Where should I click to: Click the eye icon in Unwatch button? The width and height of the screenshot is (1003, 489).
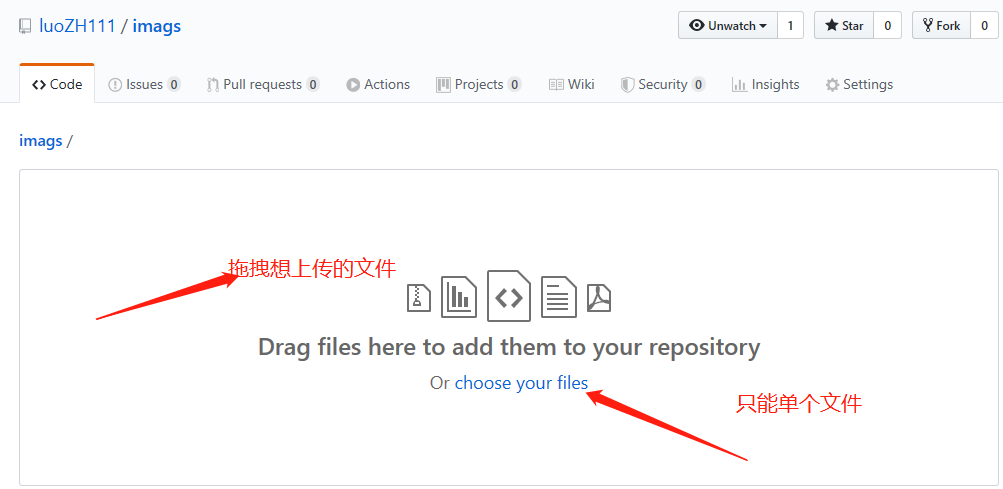[x=697, y=26]
